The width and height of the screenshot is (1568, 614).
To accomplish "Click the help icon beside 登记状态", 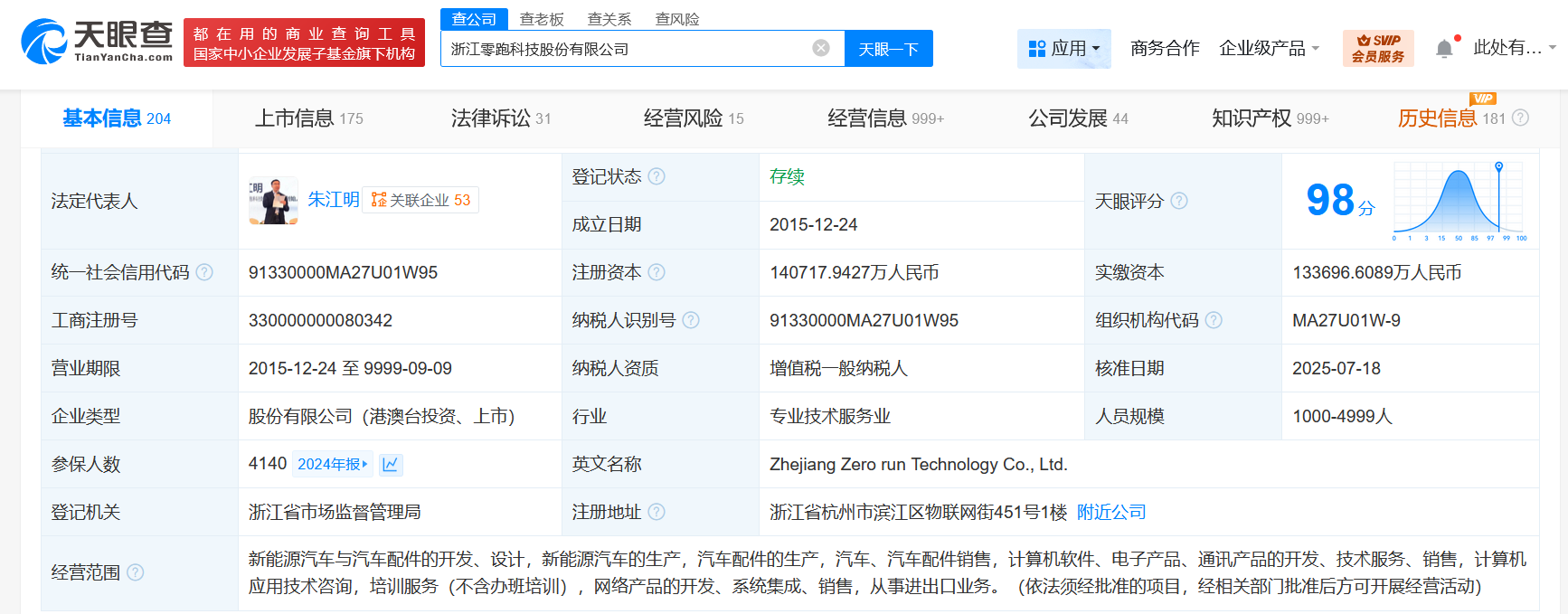I will [x=656, y=176].
